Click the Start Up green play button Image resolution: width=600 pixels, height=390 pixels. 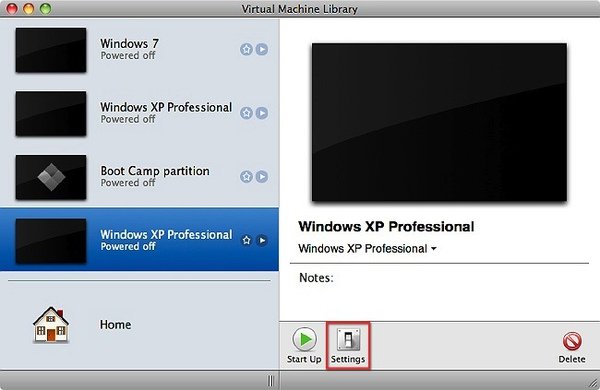[304, 339]
